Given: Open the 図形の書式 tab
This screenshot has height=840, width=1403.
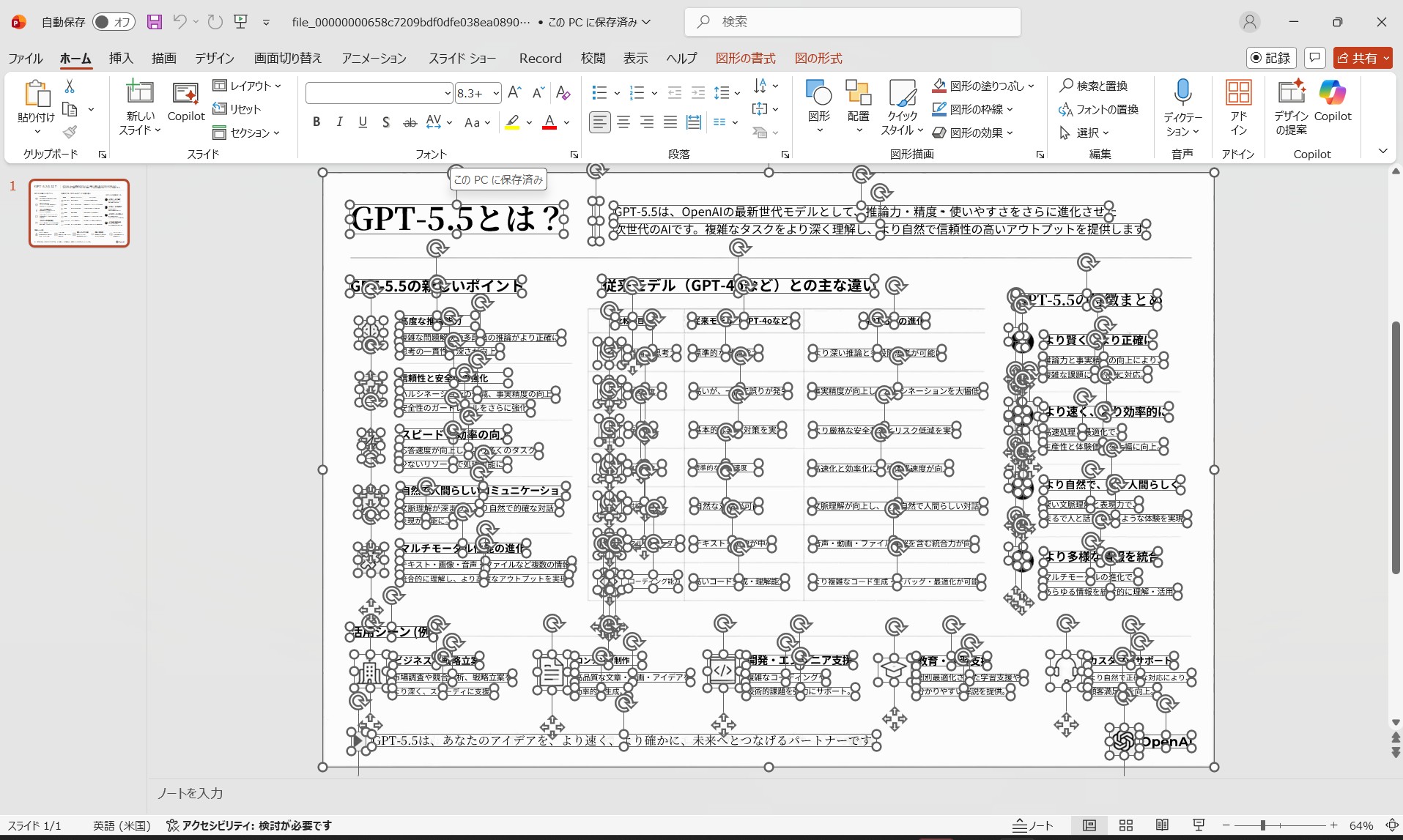Looking at the screenshot, I should coord(745,58).
